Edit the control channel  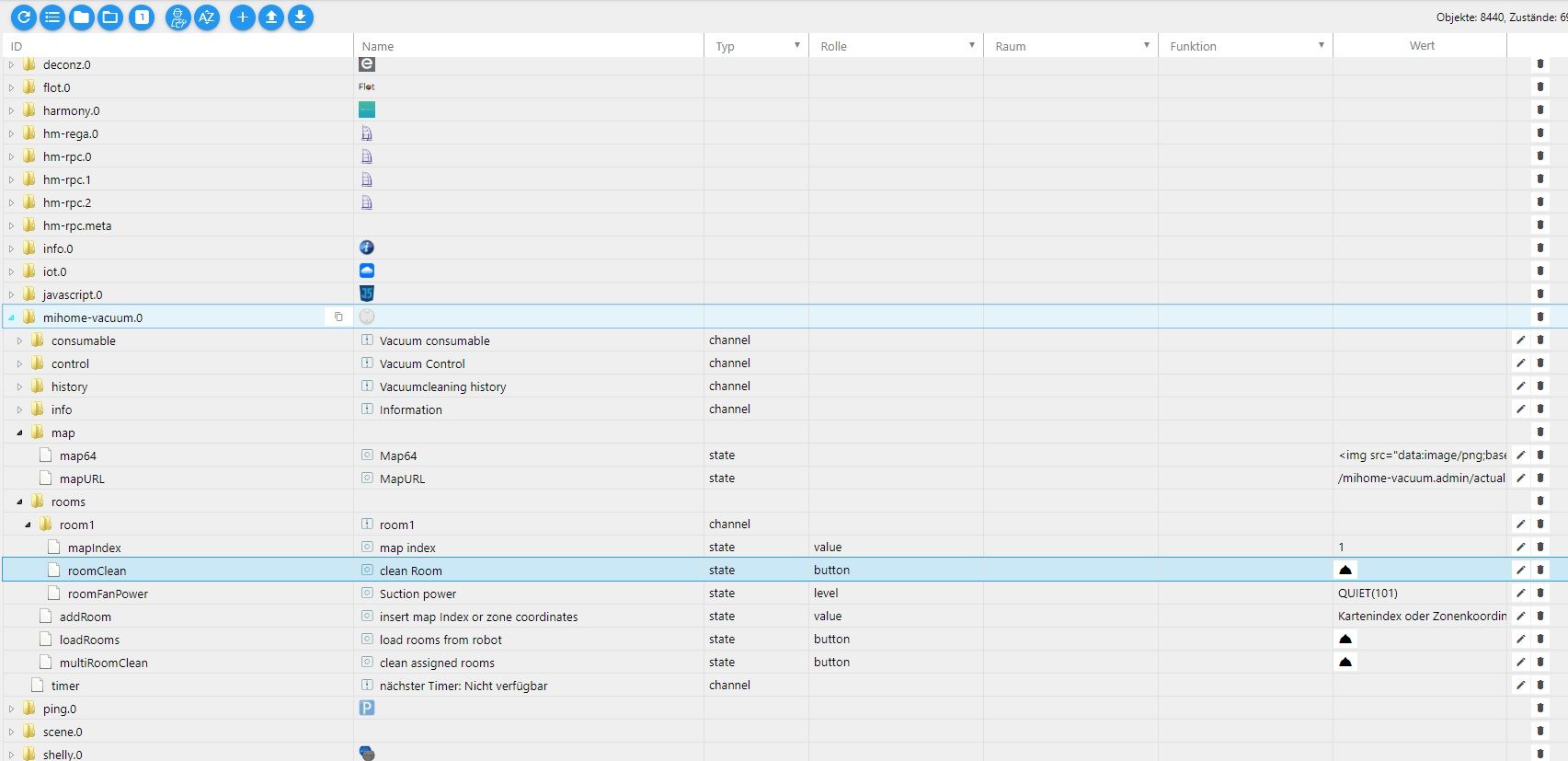coord(1521,363)
